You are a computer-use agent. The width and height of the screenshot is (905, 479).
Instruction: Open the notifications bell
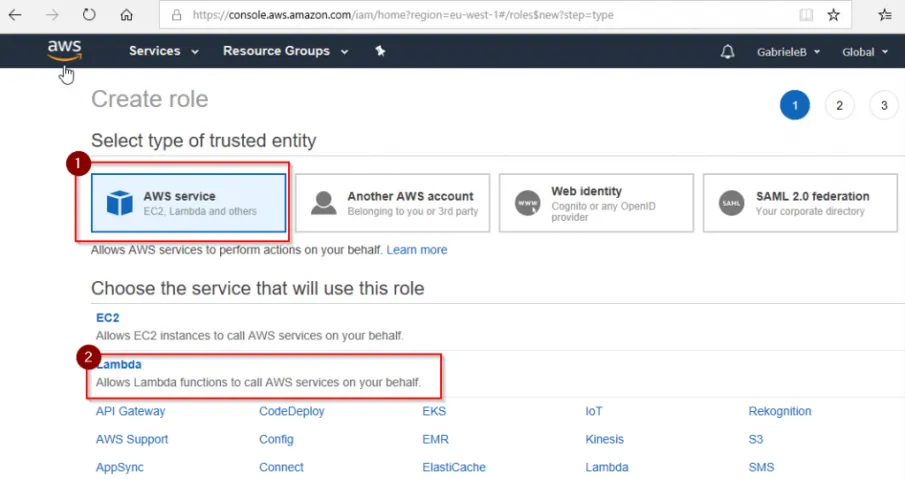pyautogui.click(x=727, y=51)
